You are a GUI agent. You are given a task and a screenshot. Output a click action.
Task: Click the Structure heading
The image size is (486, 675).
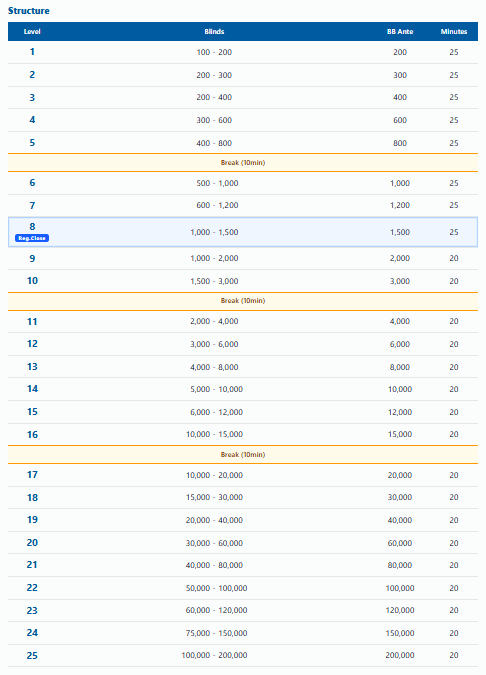29,11
